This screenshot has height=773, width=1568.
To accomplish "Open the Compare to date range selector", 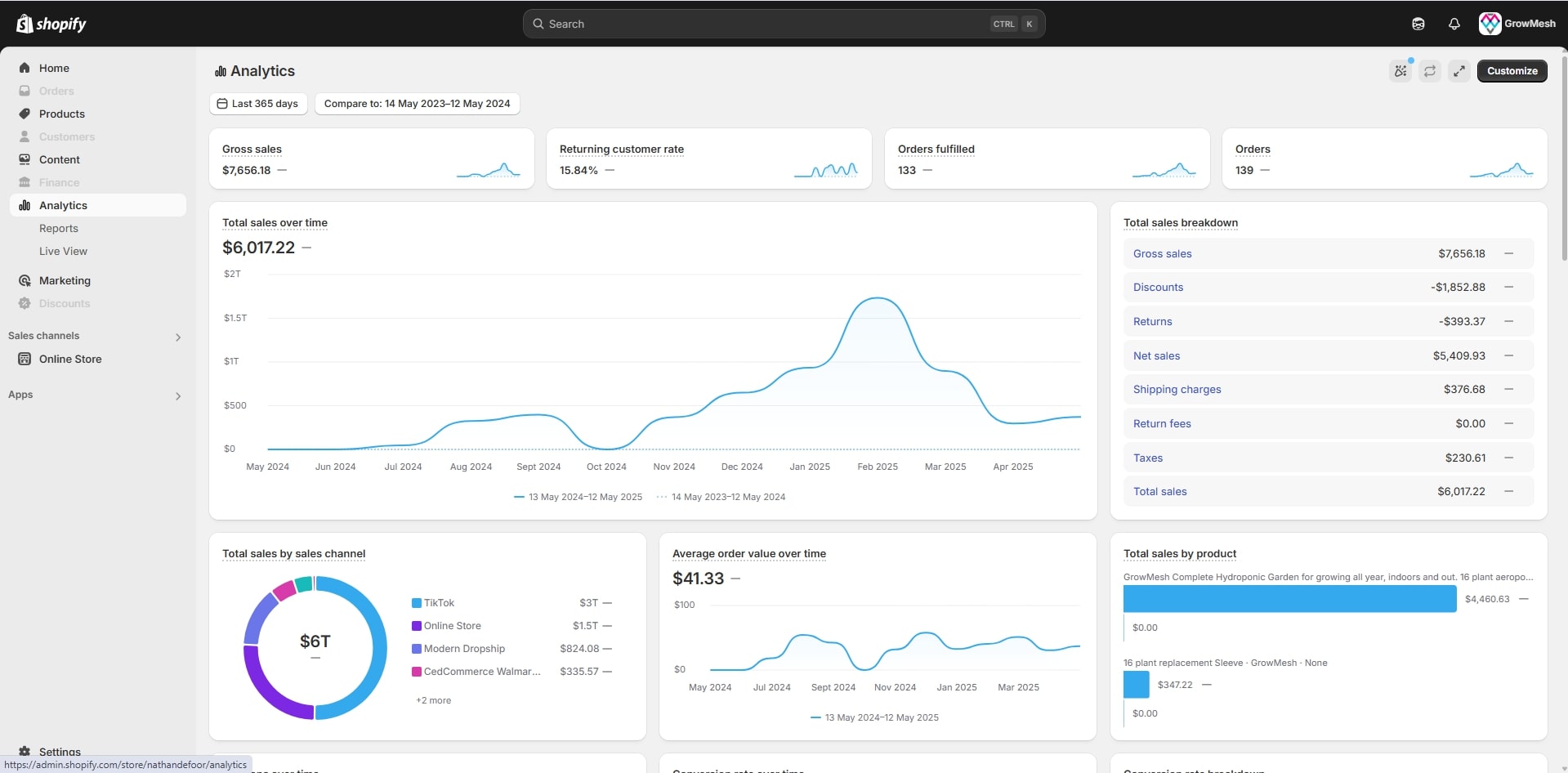I will click(417, 104).
